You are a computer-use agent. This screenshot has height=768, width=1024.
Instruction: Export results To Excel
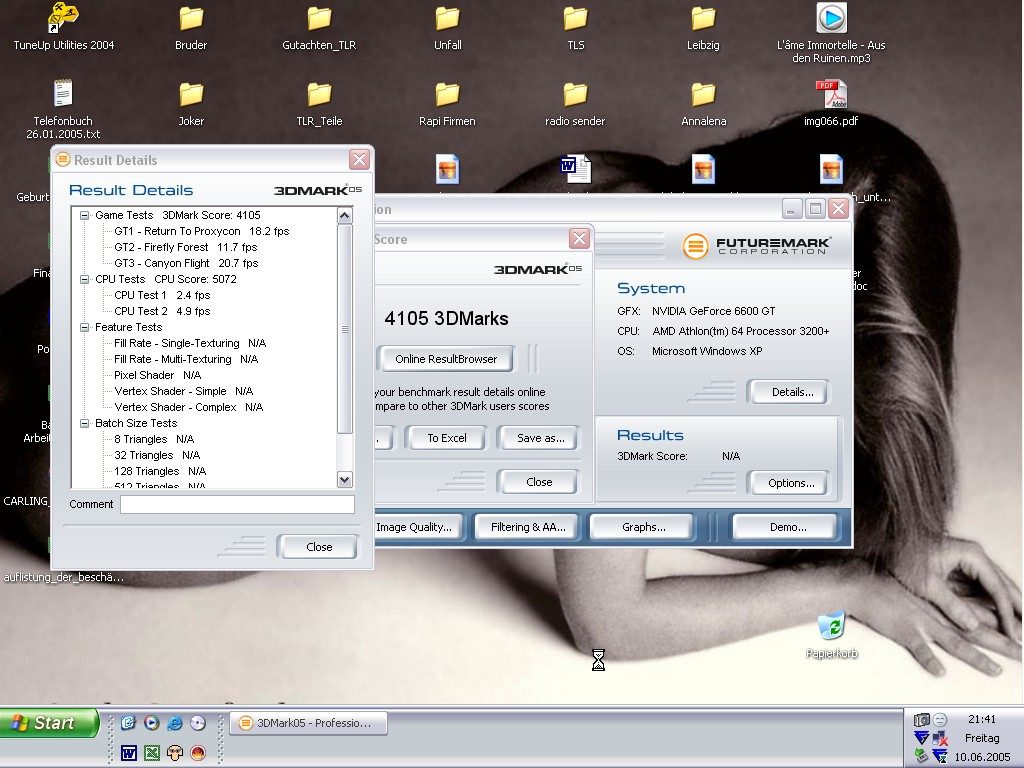pos(447,438)
